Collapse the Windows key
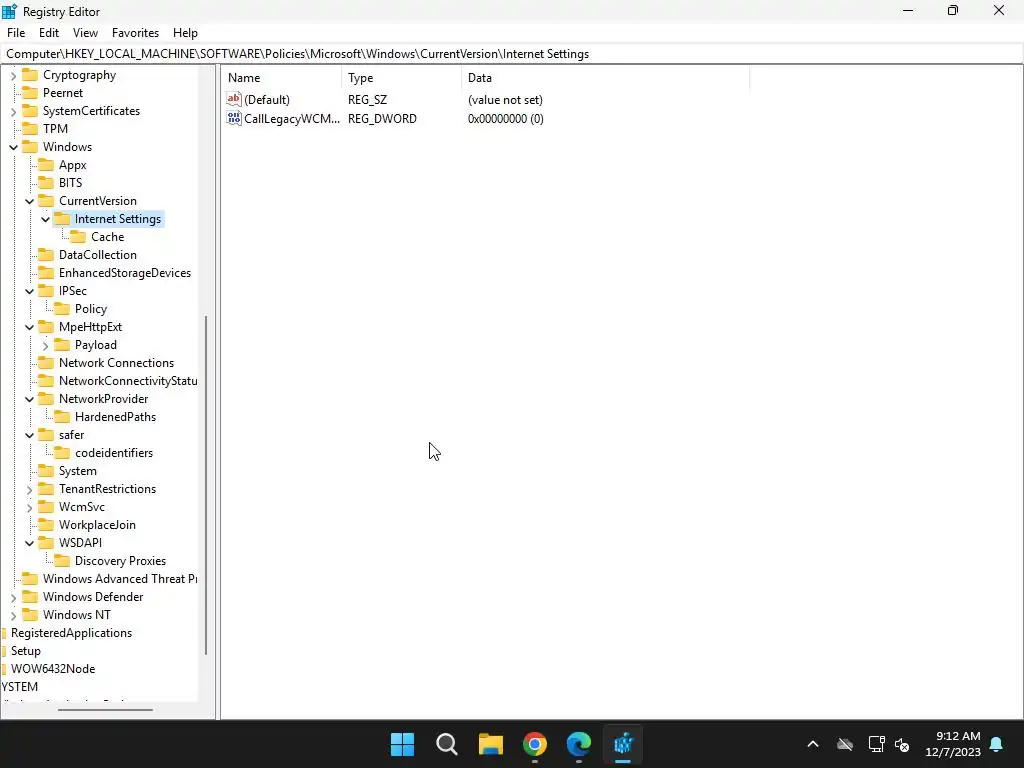The image size is (1024, 768). [14, 148]
